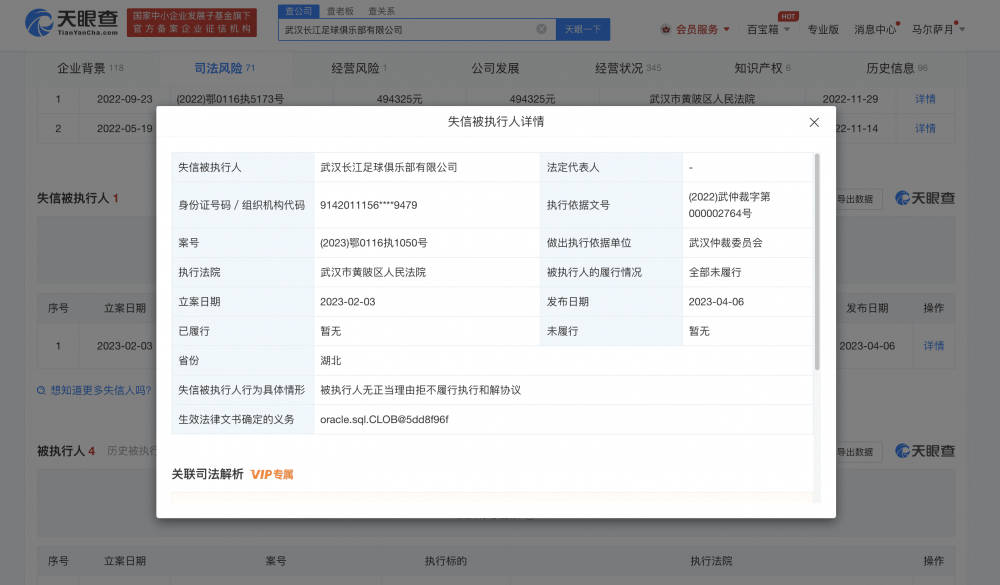Click the VIP专属 badge in dialog

coord(272,474)
